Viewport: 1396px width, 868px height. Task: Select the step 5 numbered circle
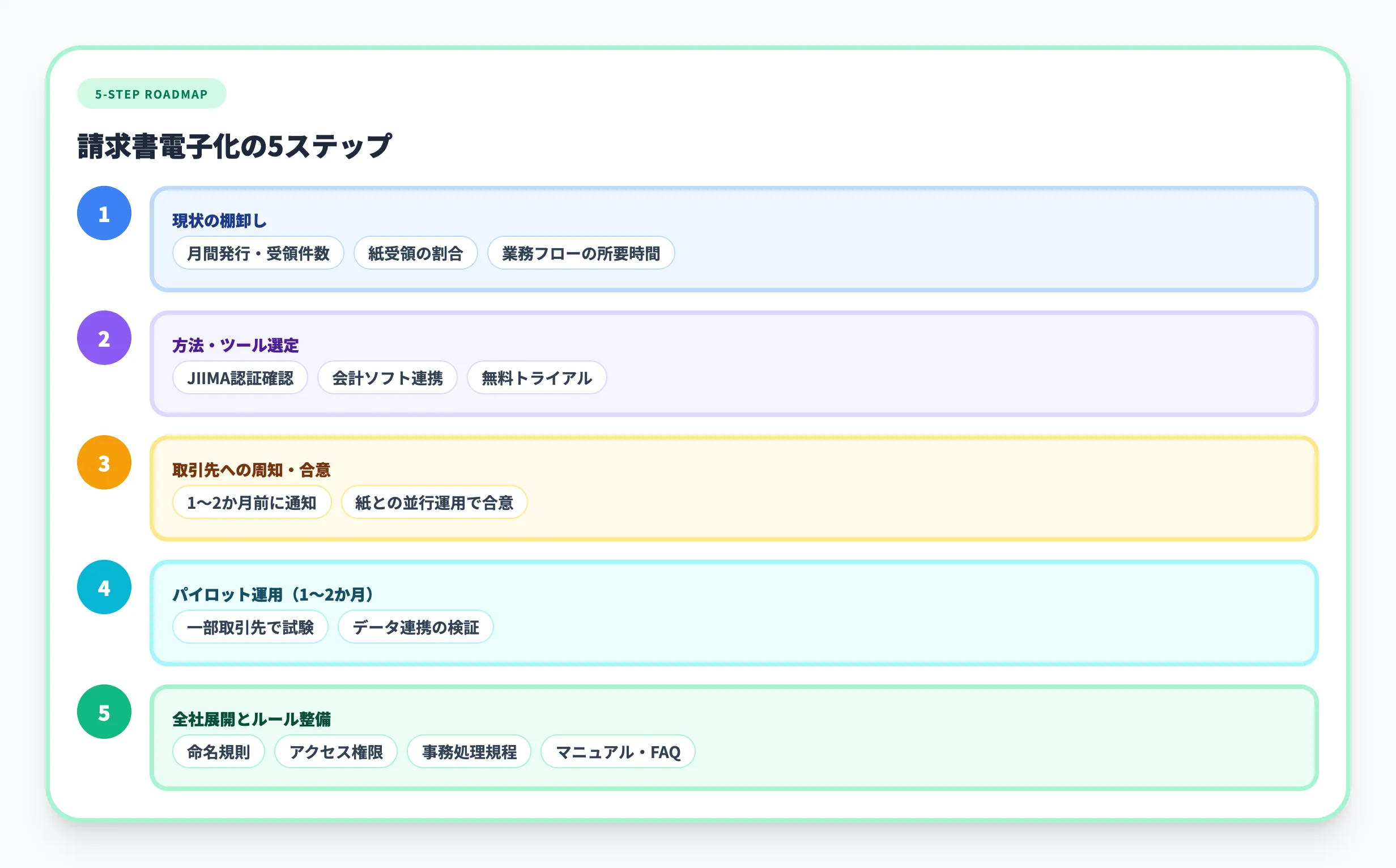click(104, 712)
